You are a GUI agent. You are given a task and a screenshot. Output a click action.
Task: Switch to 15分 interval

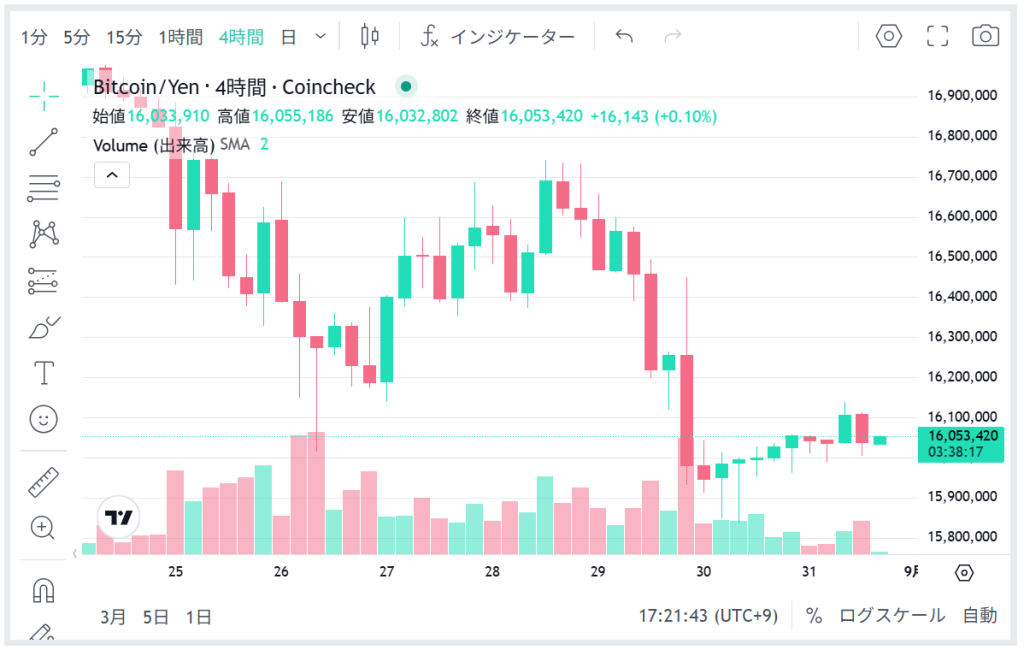[x=124, y=37]
